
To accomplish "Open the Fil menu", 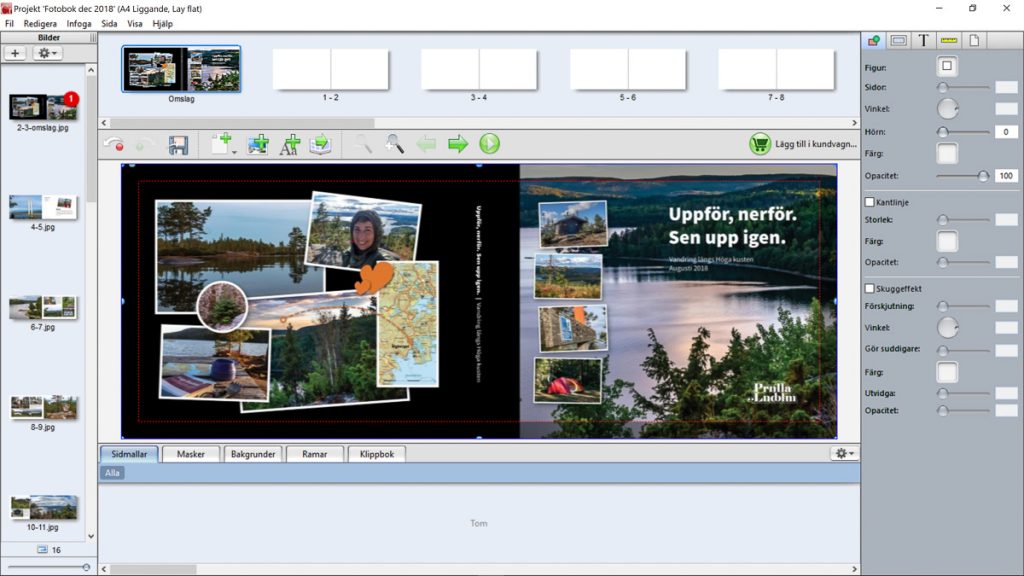I will click(x=9, y=24).
